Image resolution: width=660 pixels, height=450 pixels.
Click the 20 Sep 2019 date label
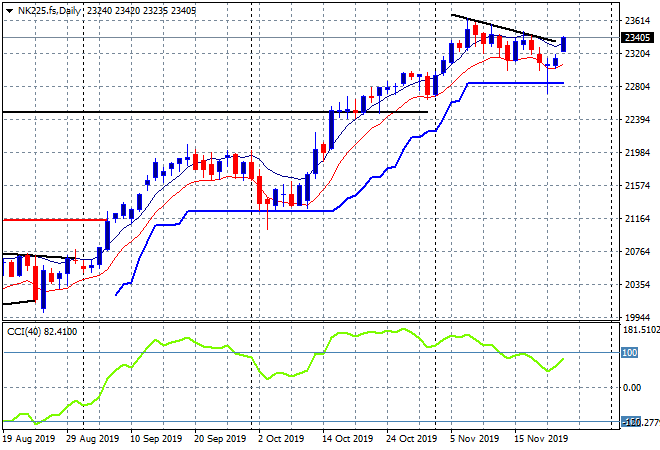(x=220, y=439)
